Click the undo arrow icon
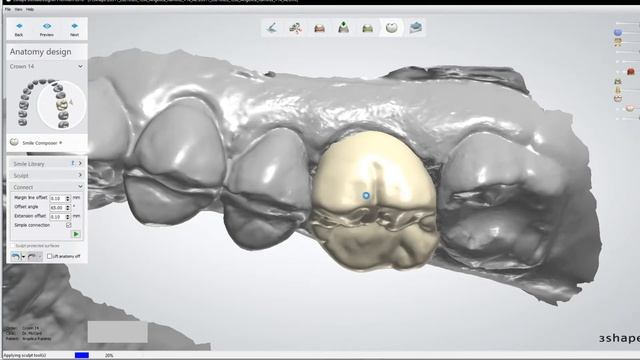This screenshot has height=360, width=640. 16,256
